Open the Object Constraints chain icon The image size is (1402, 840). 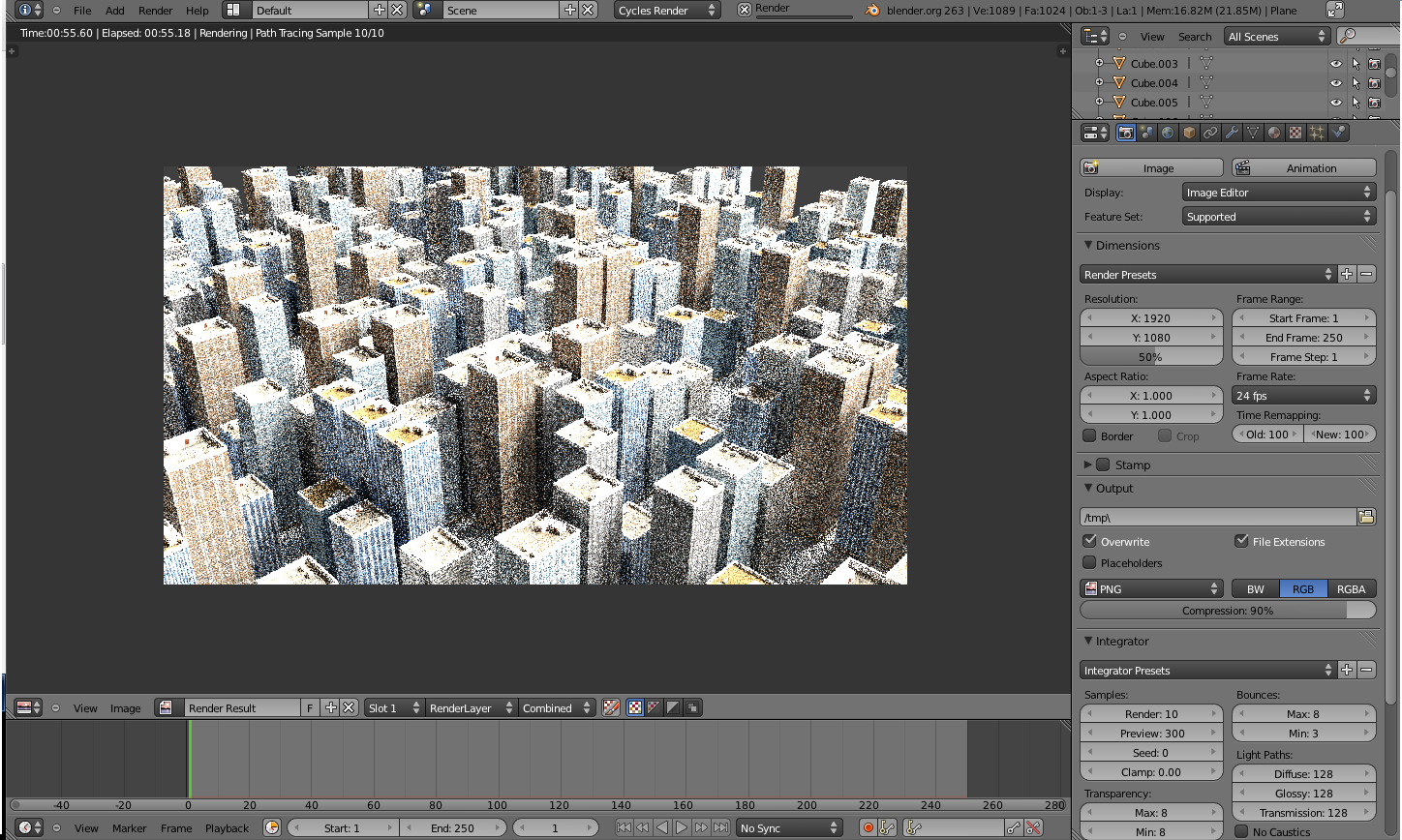coord(1210,133)
